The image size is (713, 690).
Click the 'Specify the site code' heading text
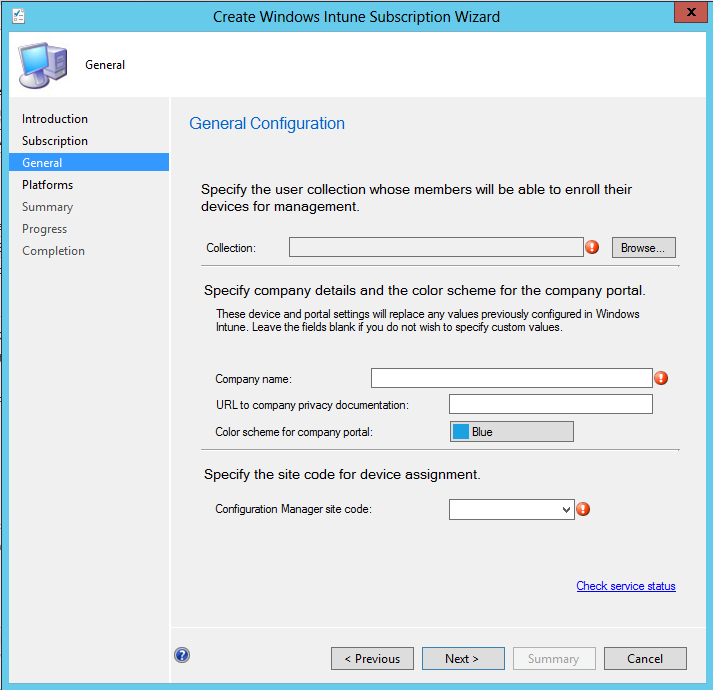click(342, 474)
